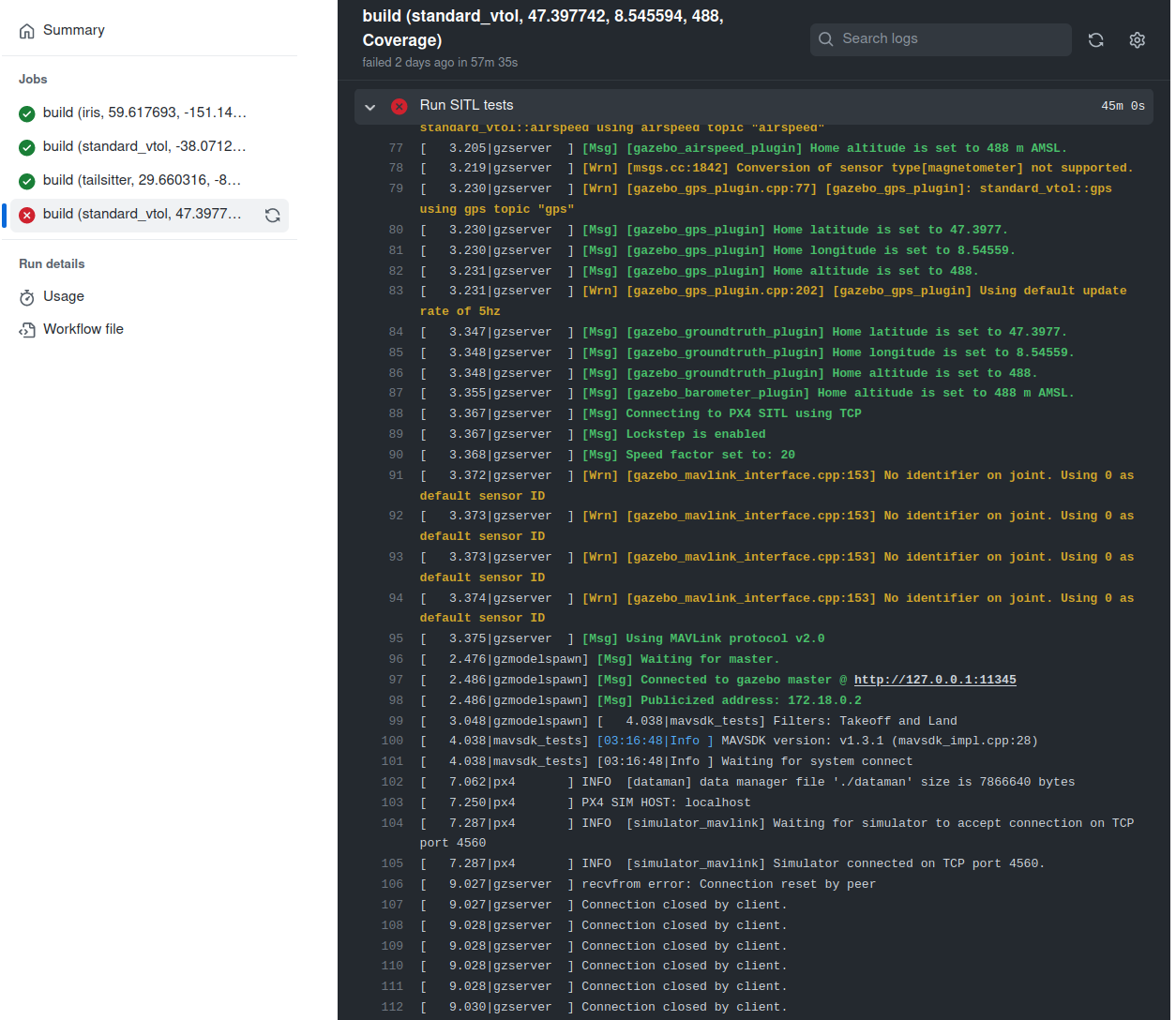Click the 45m 0s step duration
Screen dimensions: 1176x1020
click(1123, 106)
